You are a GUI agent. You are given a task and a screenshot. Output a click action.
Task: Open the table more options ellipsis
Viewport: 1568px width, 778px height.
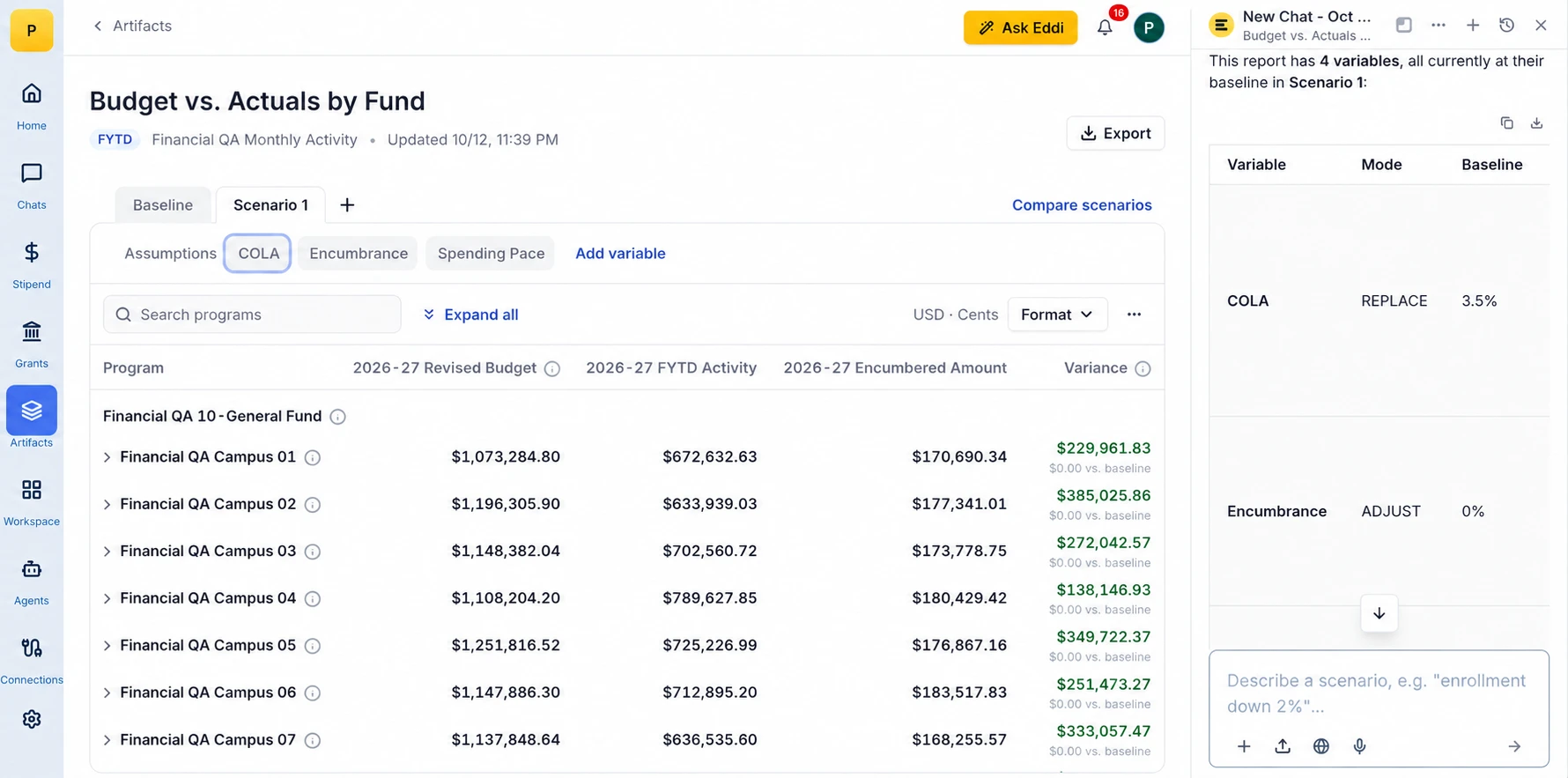(x=1134, y=315)
